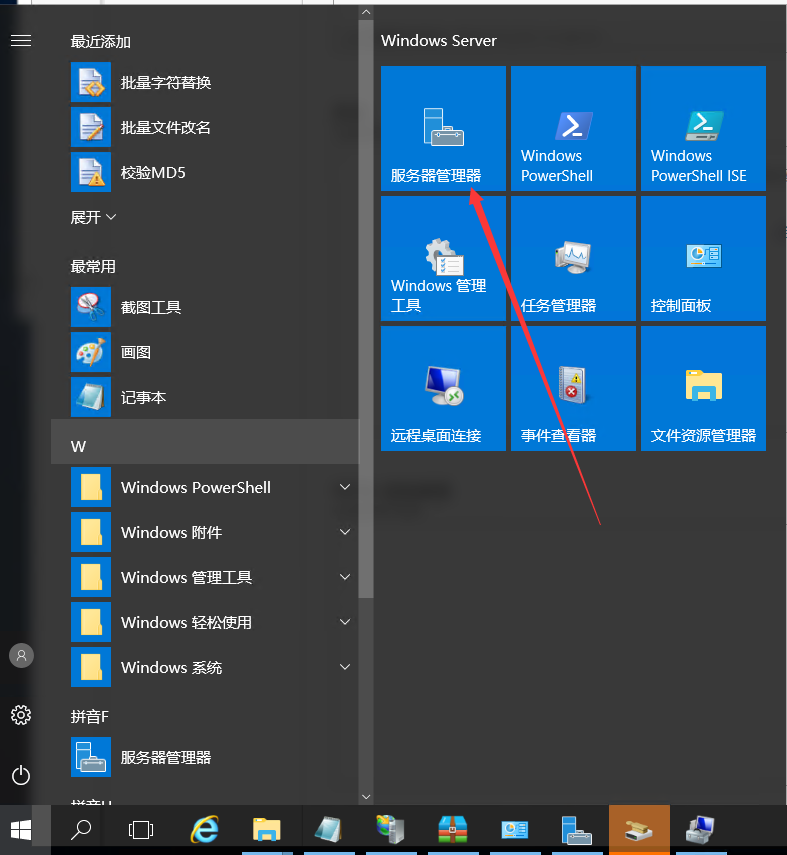Open File Explorer from the taskbar
This screenshot has height=855, width=787.
266,830
